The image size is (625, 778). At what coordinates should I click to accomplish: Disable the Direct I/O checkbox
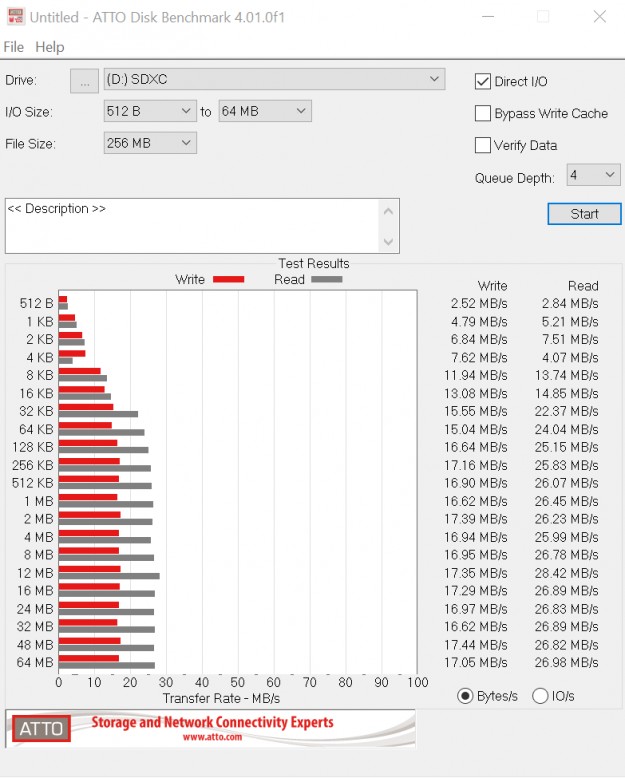484,82
